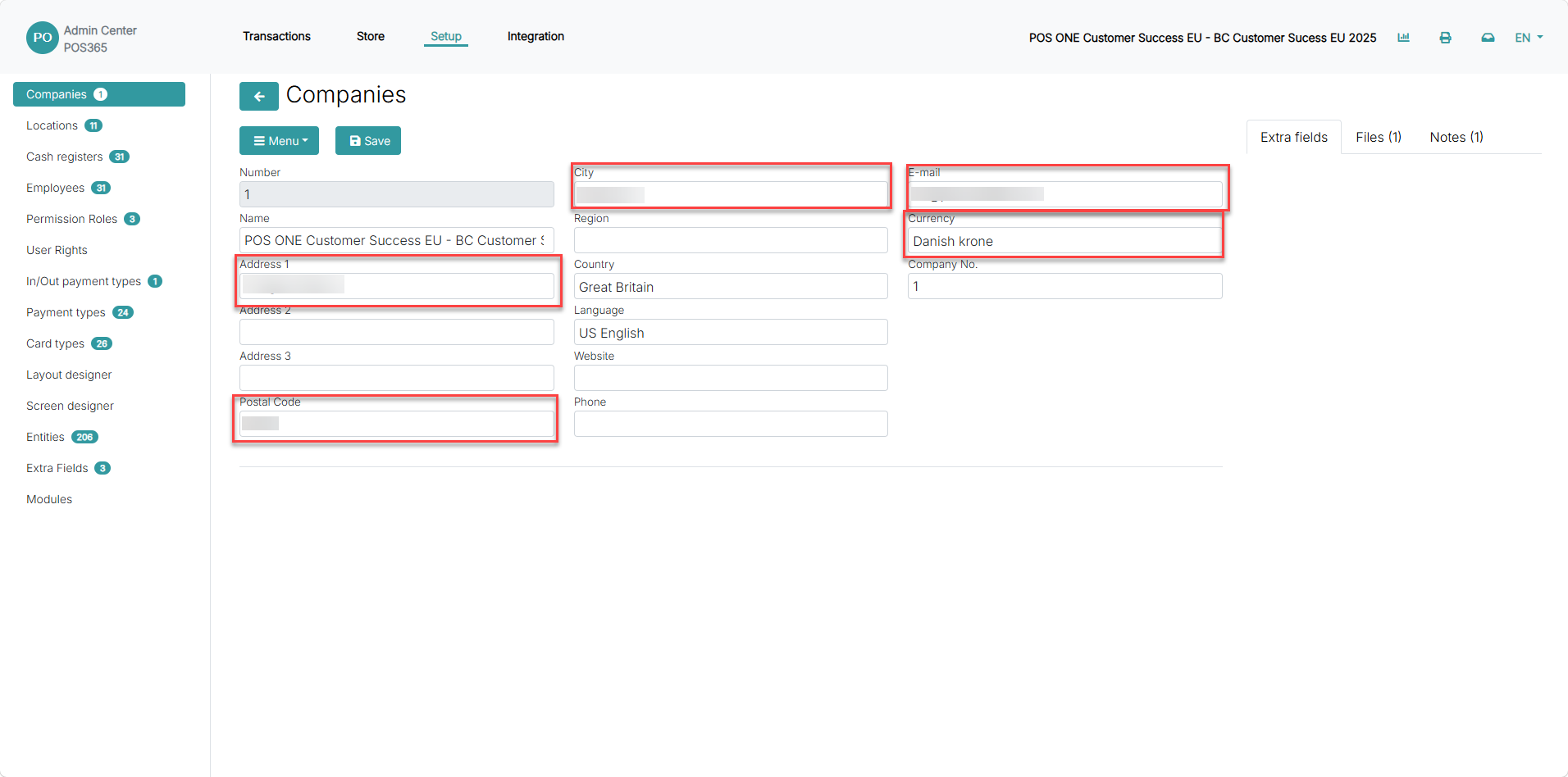Open Layout designer in the sidebar
This screenshot has width=1568, height=777.
pos(69,375)
